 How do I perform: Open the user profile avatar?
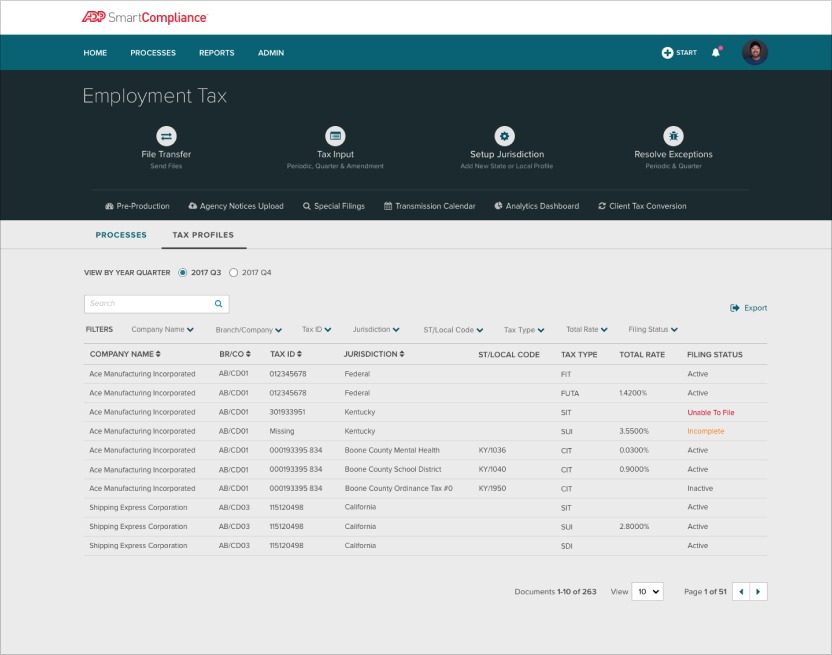(755, 52)
